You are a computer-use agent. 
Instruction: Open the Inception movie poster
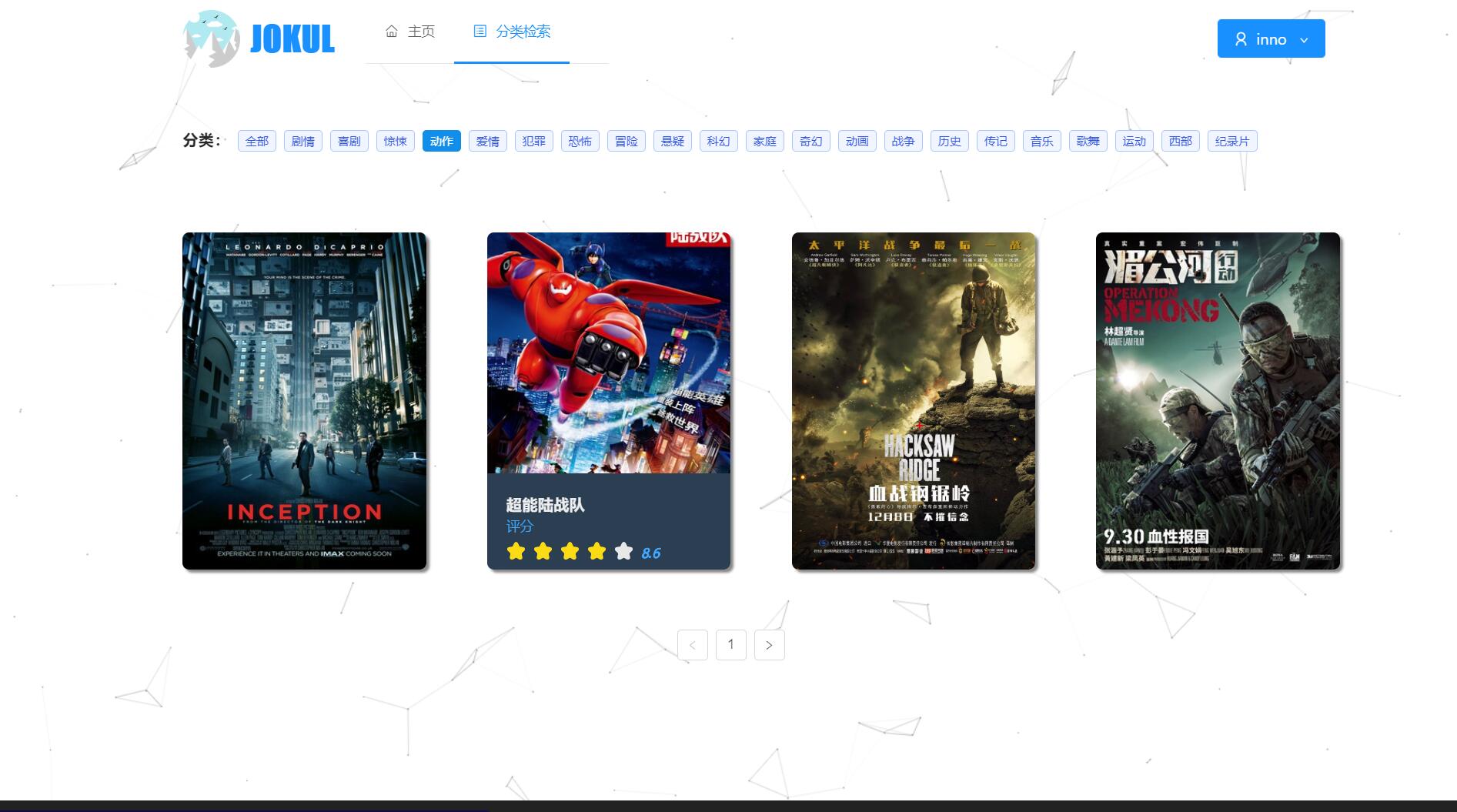304,401
